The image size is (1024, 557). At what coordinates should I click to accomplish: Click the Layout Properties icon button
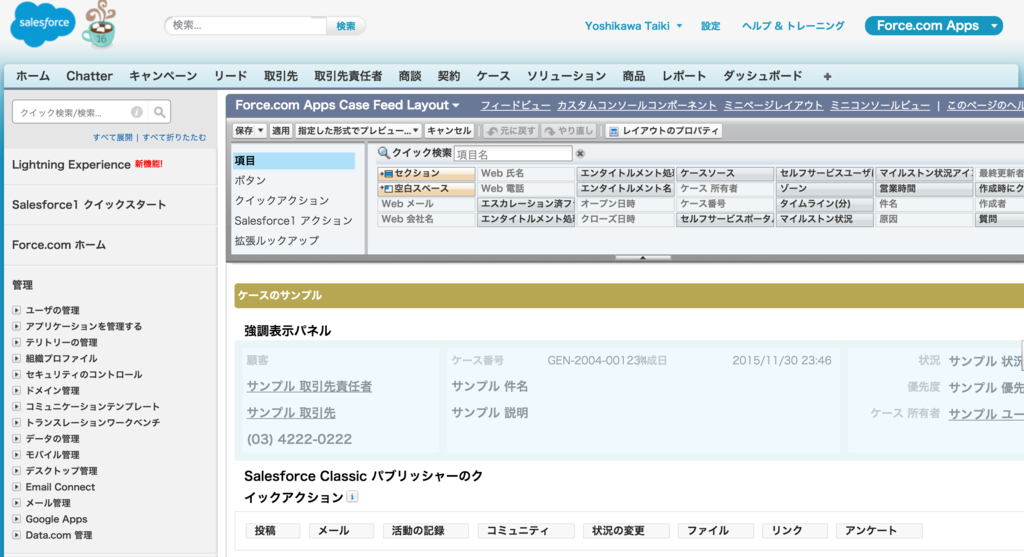point(664,131)
